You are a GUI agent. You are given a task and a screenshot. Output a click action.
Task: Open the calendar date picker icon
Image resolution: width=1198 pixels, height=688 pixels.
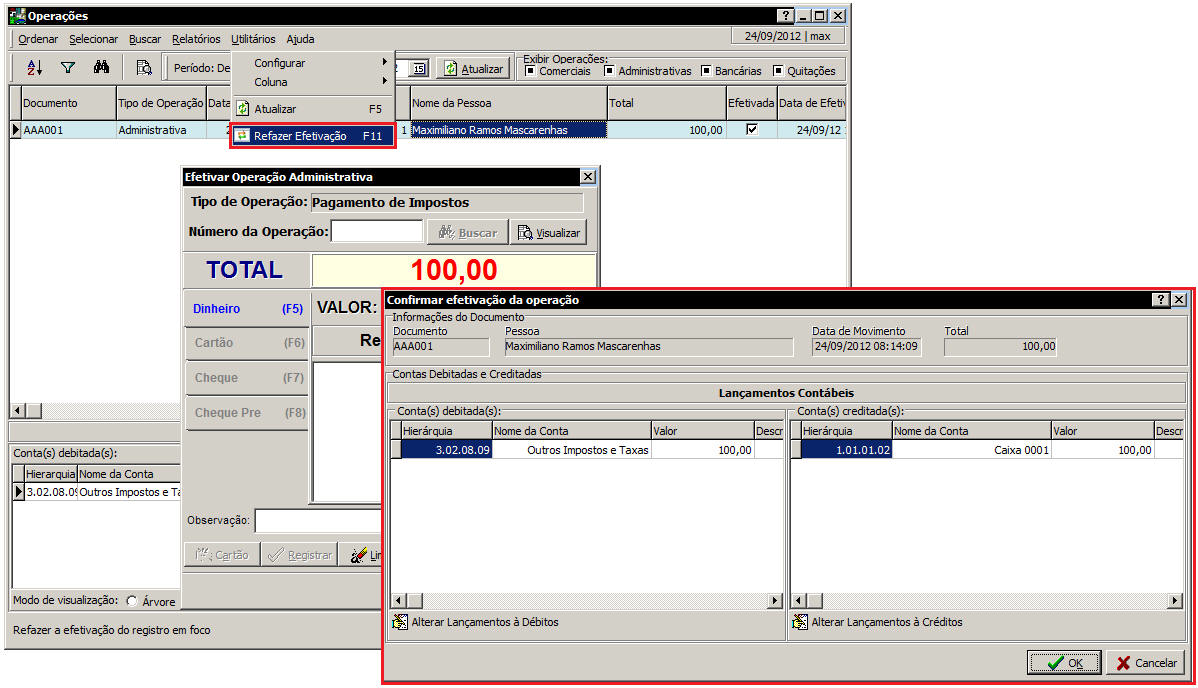(x=419, y=69)
